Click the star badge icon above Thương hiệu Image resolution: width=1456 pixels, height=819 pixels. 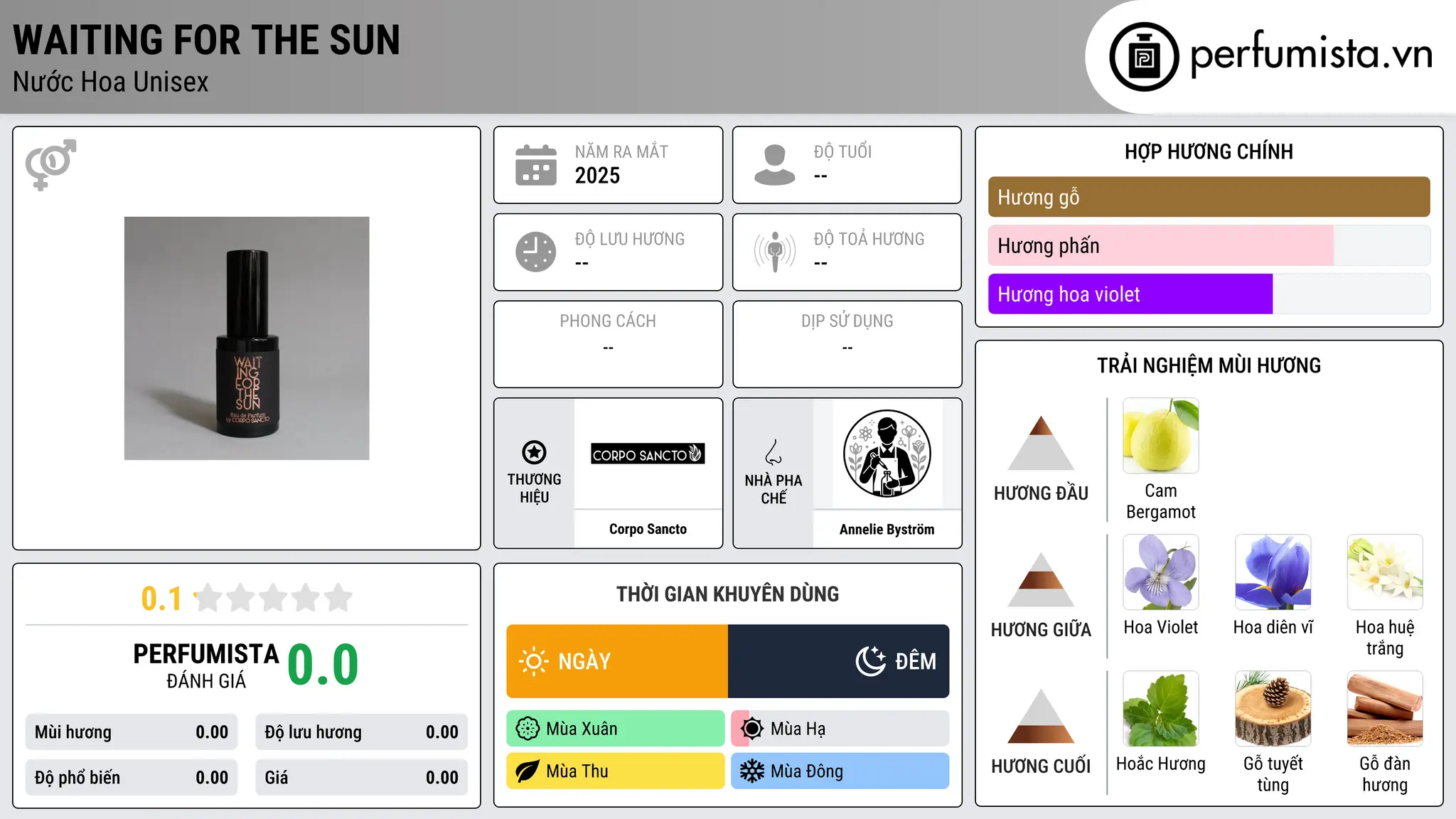coord(534,452)
